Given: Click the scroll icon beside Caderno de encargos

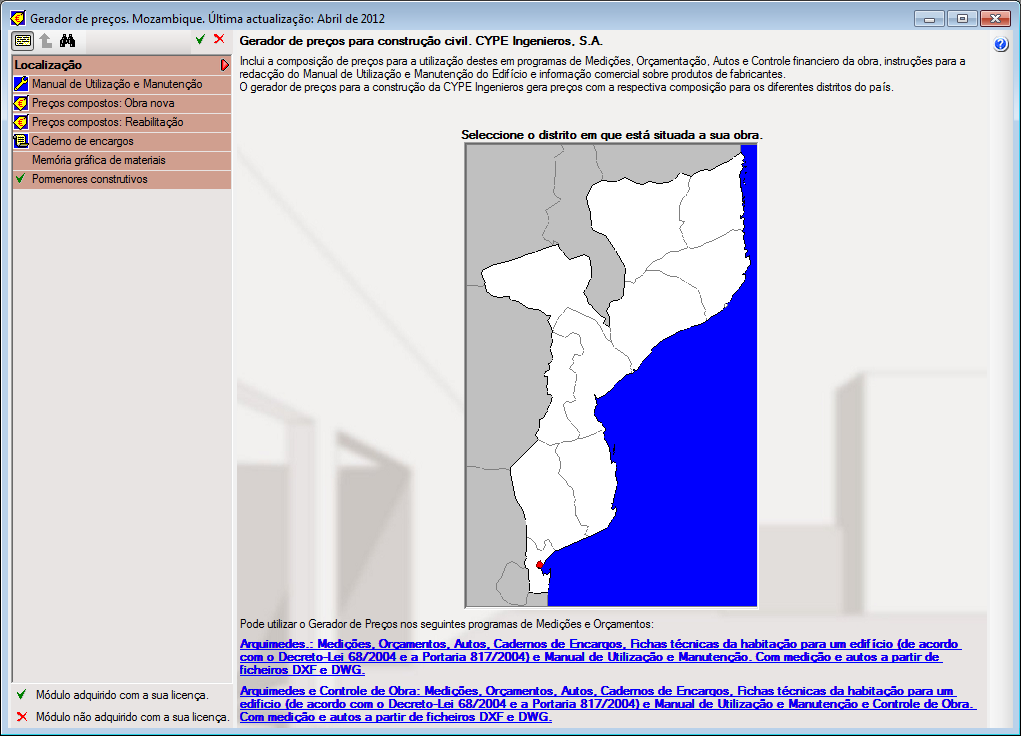Looking at the screenshot, I should [x=21, y=141].
